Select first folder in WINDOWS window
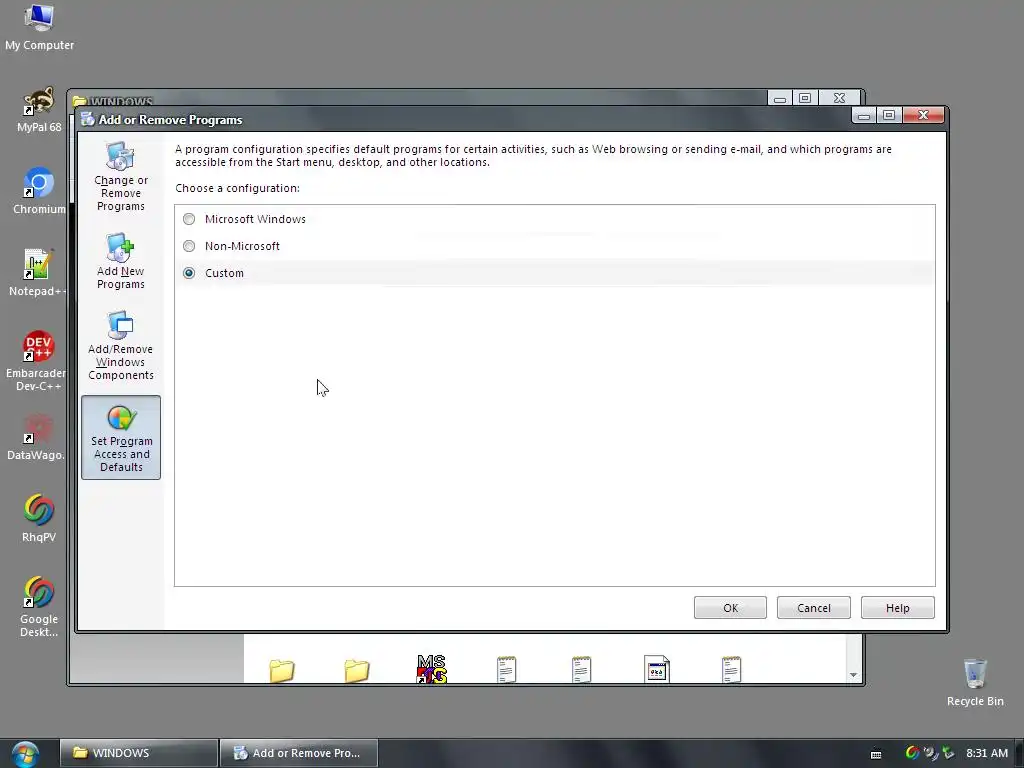The image size is (1024, 768). pos(282,670)
